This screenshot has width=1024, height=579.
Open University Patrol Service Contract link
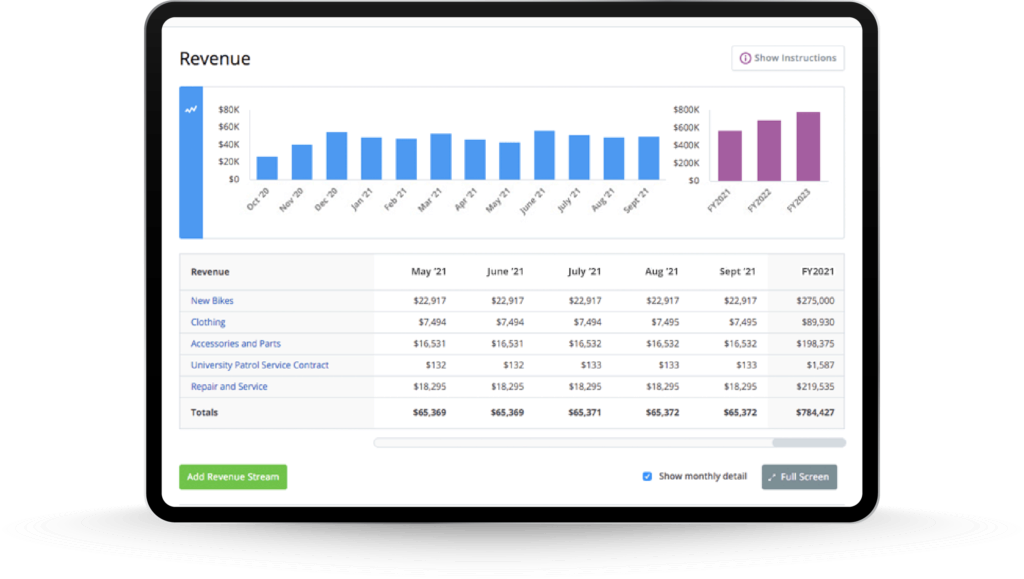coord(259,365)
